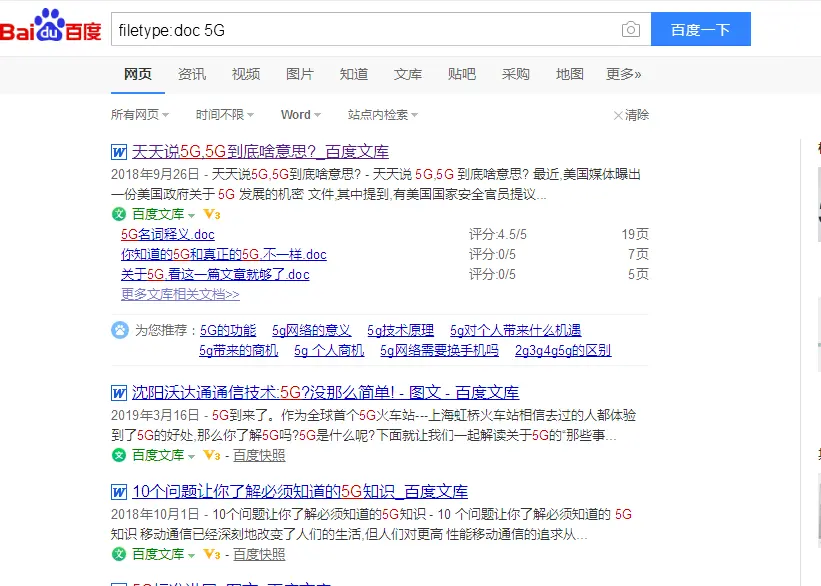Viewport: 821px width, 586px height.
Task: Switch to the 图片 tab
Action: coord(299,74)
